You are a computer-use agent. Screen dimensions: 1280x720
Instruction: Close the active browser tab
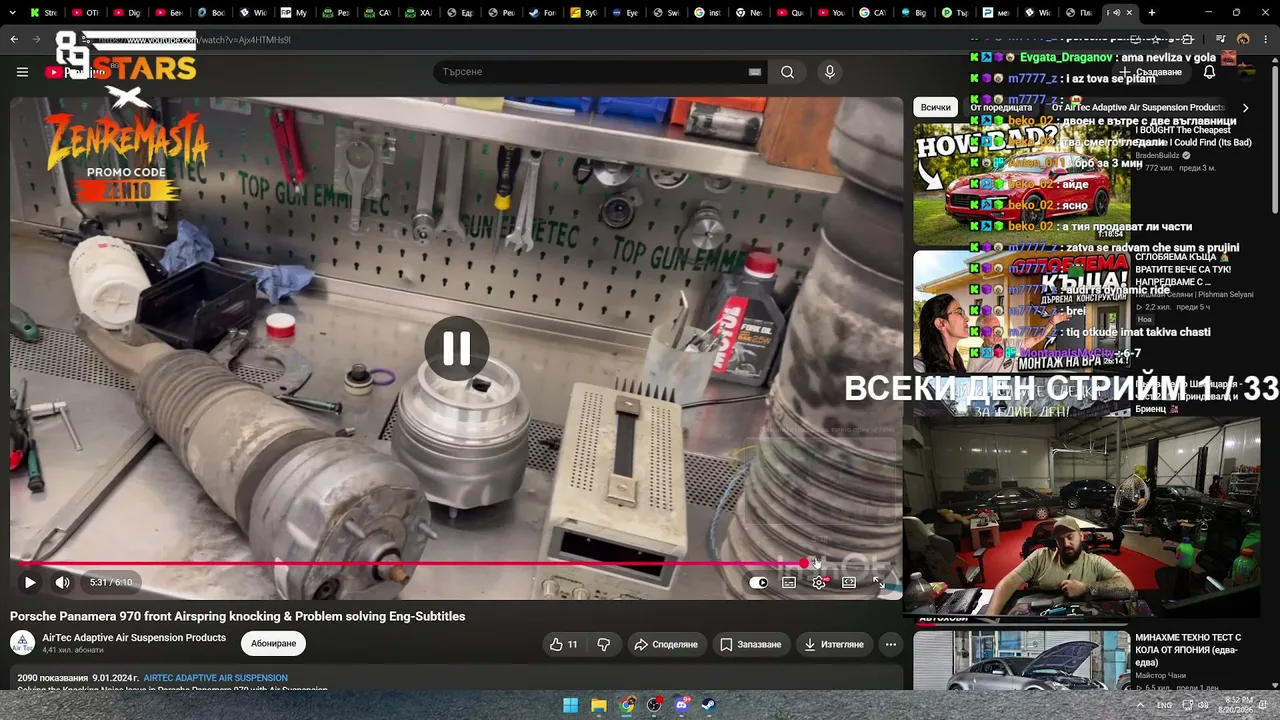(x=1130, y=13)
